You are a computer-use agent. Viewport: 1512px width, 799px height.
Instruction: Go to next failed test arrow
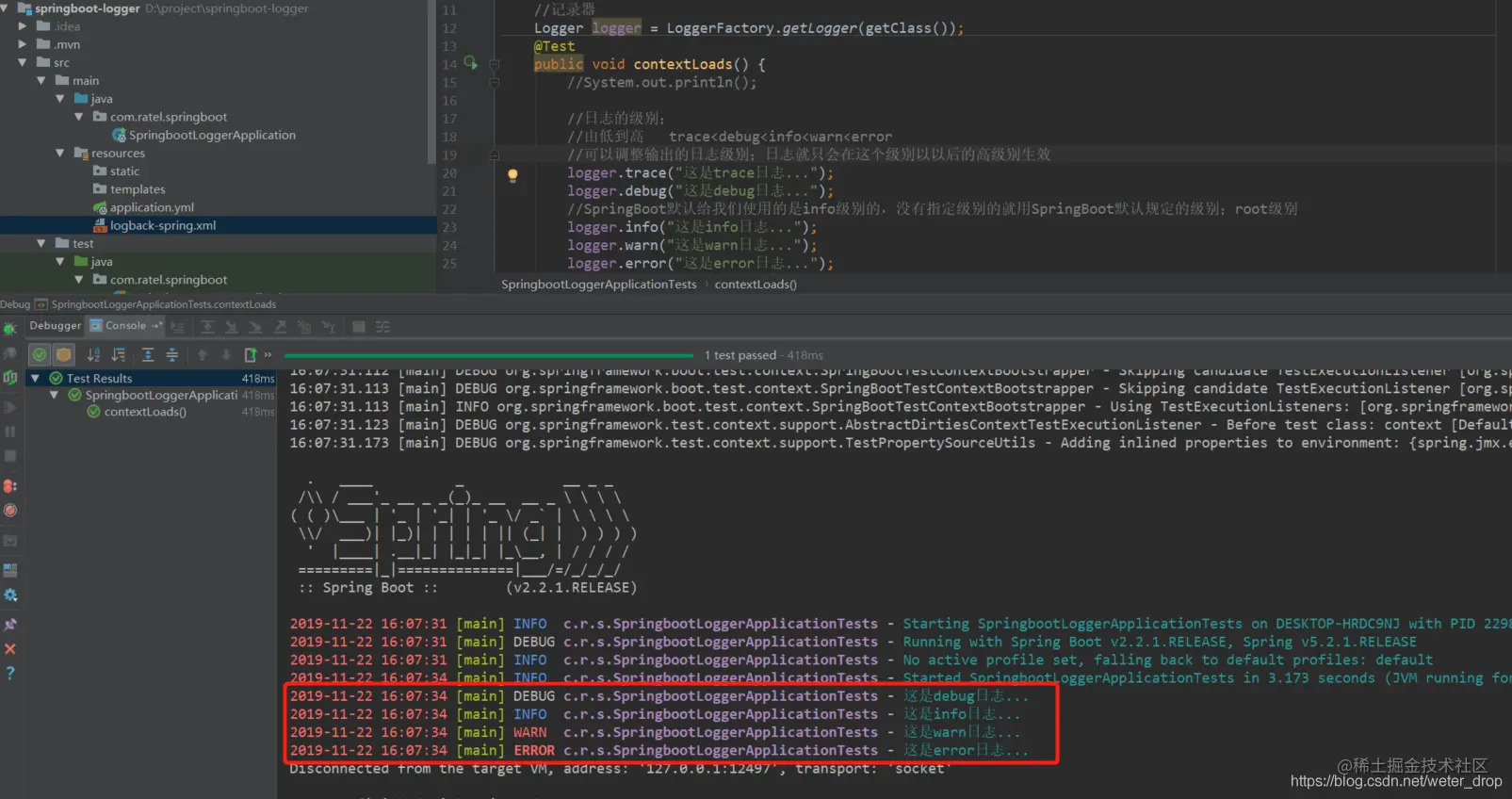226,354
